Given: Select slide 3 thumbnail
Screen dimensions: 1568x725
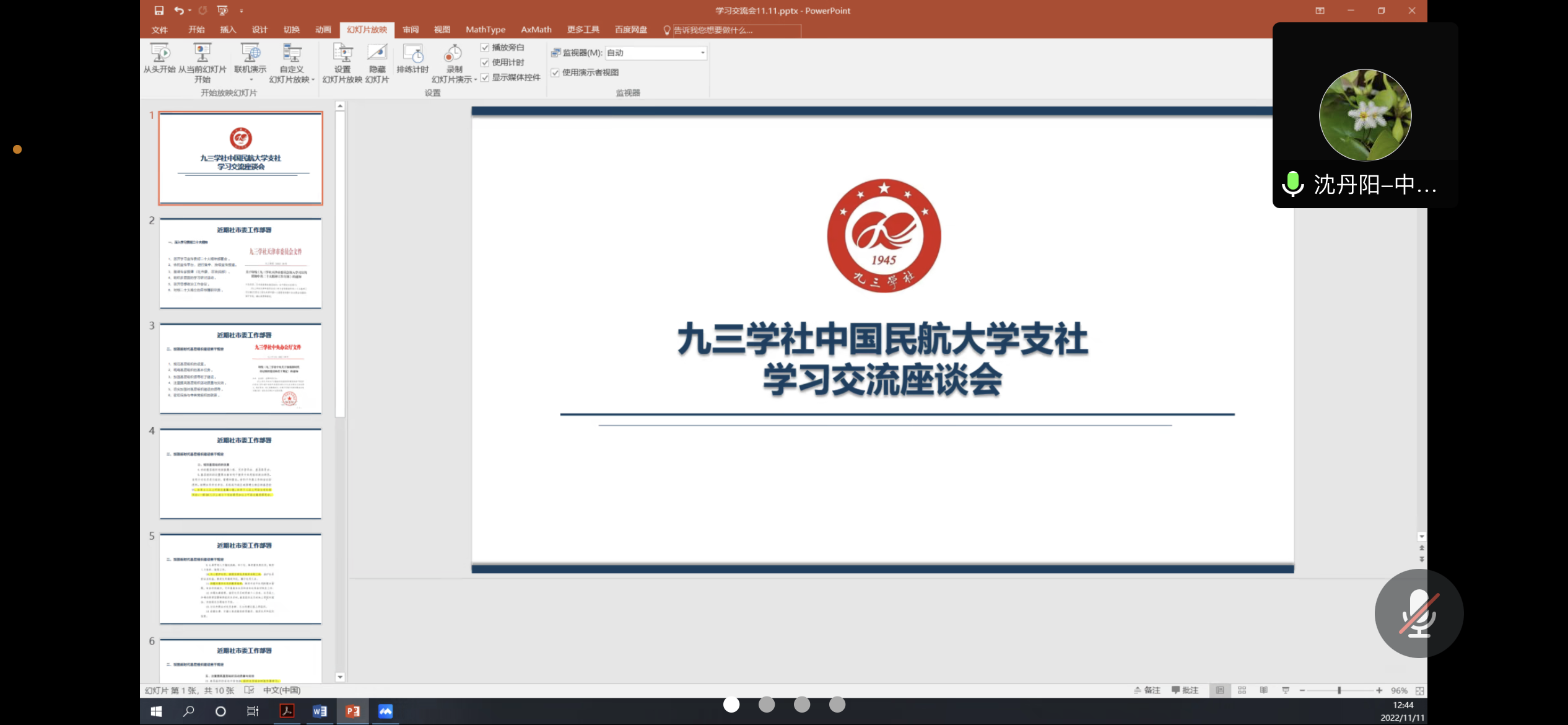Looking at the screenshot, I should click(x=241, y=368).
